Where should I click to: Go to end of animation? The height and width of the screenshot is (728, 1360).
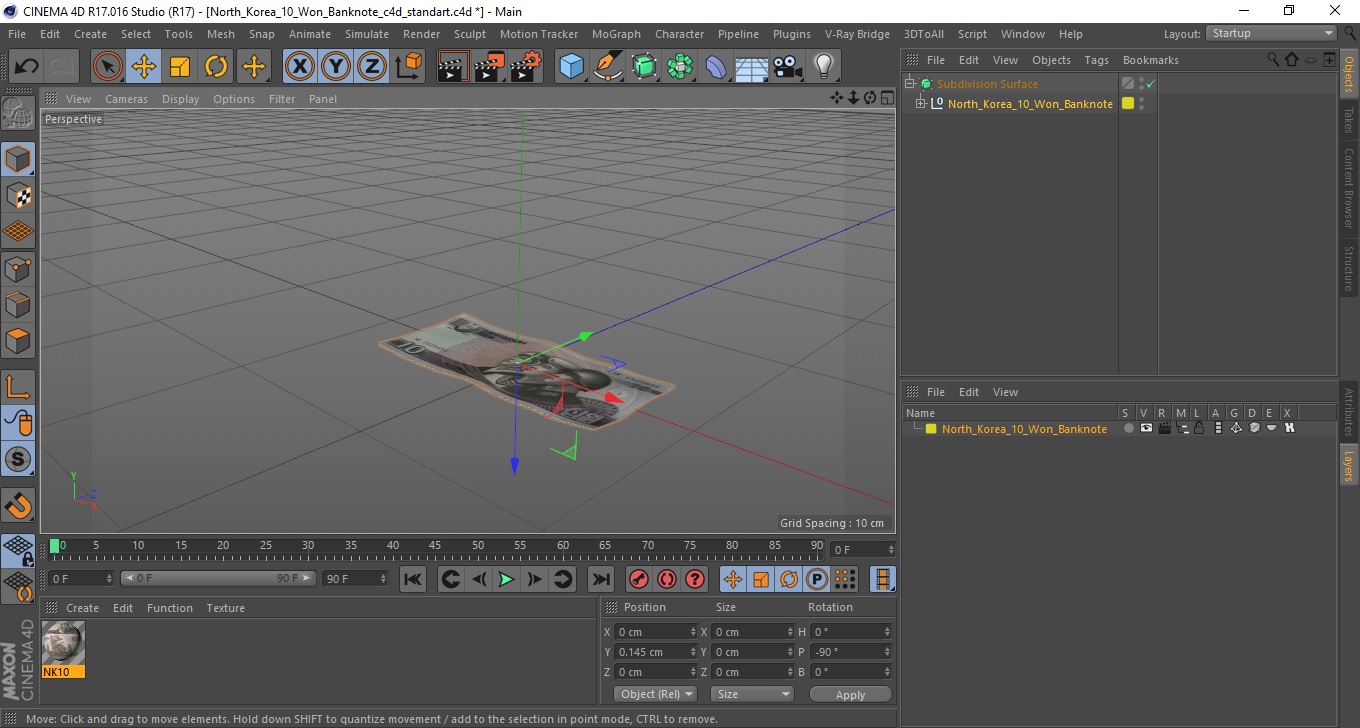(x=600, y=579)
